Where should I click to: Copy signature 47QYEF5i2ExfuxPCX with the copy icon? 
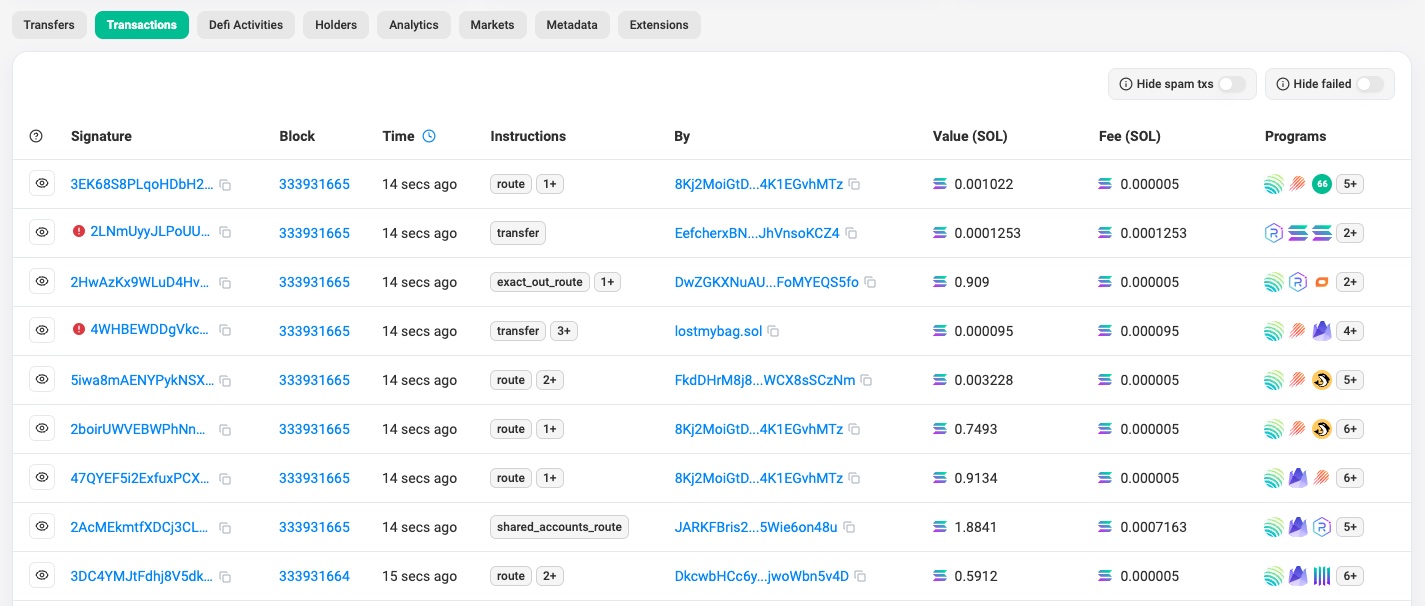pyautogui.click(x=225, y=479)
